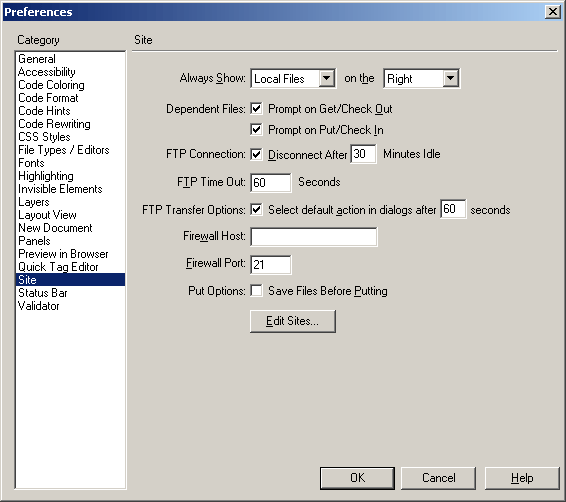Viewport: 566px width, 502px height.
Task: Cancel the Preferences dialog
Action: [x=439, y=478]
